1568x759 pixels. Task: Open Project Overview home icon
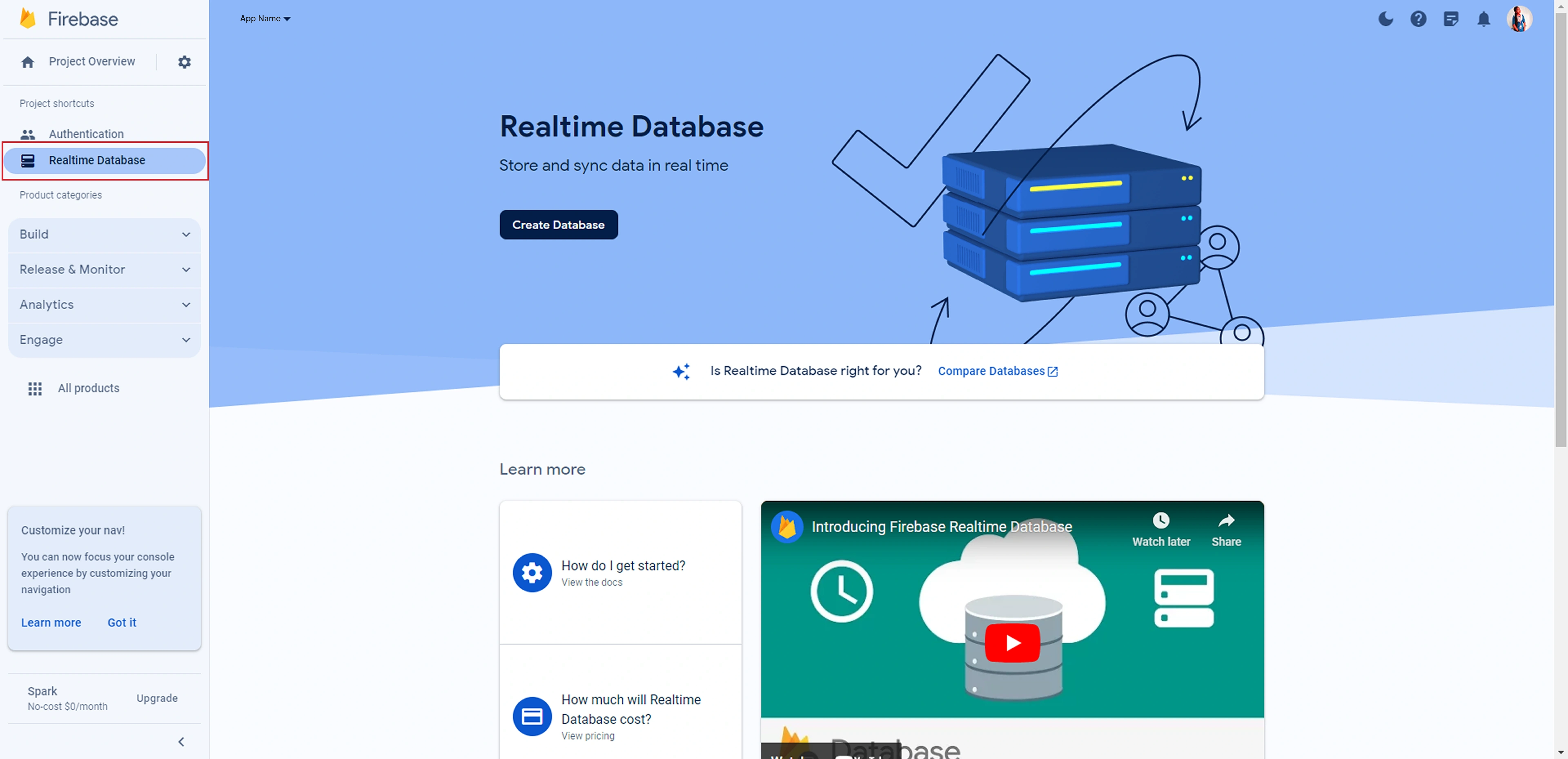27,62
